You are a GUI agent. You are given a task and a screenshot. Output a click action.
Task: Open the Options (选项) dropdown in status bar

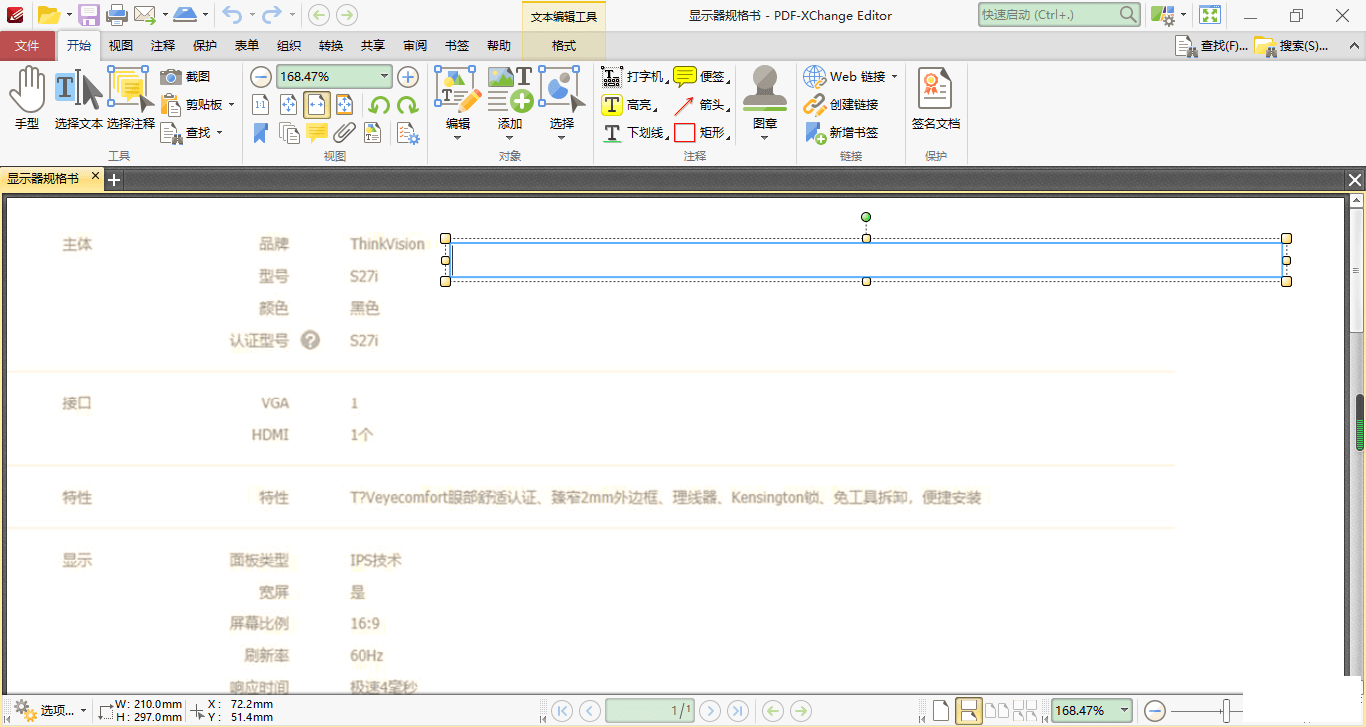pyautogui.click(x=49, y=711)
